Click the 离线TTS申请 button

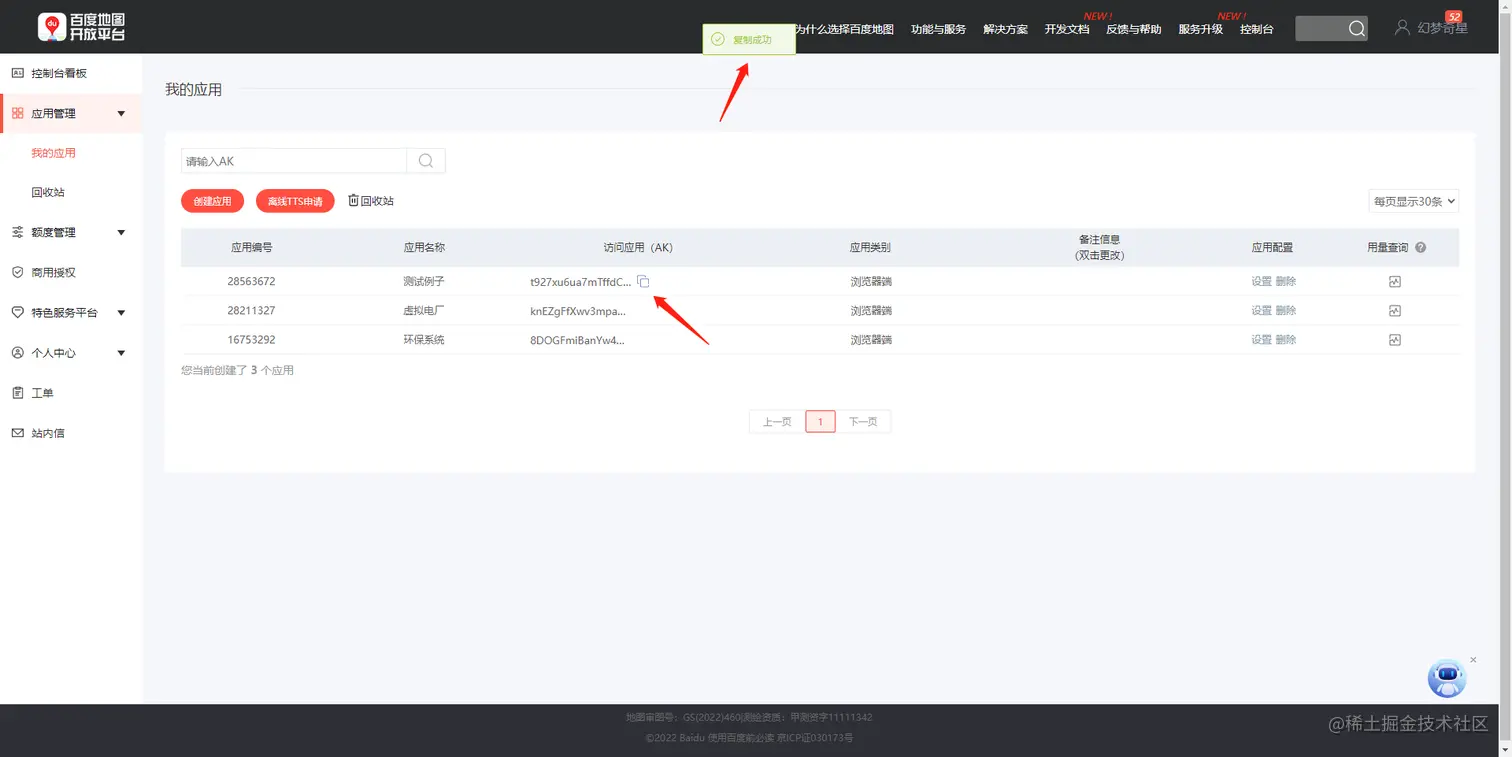pos(294,200)
